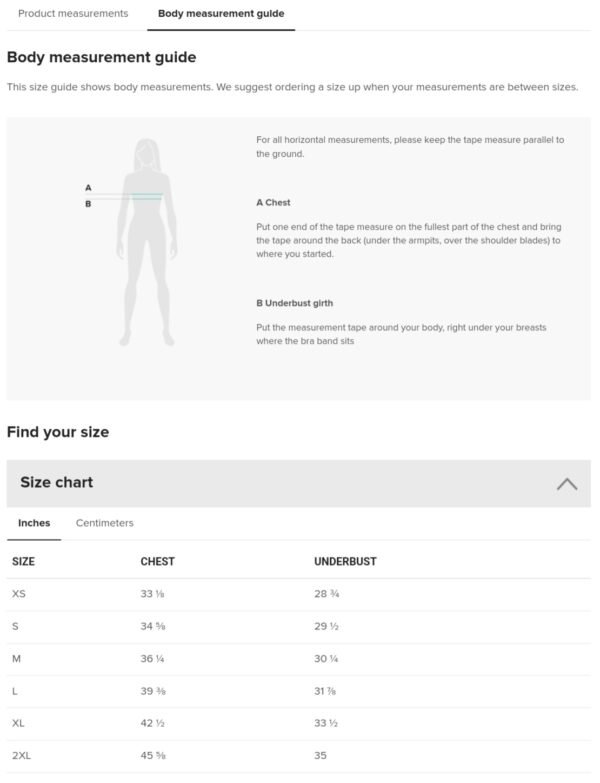This screenshot has height=783, width=600.
Task: Click the UNDERBUST column header
Action: click(345, 562)
